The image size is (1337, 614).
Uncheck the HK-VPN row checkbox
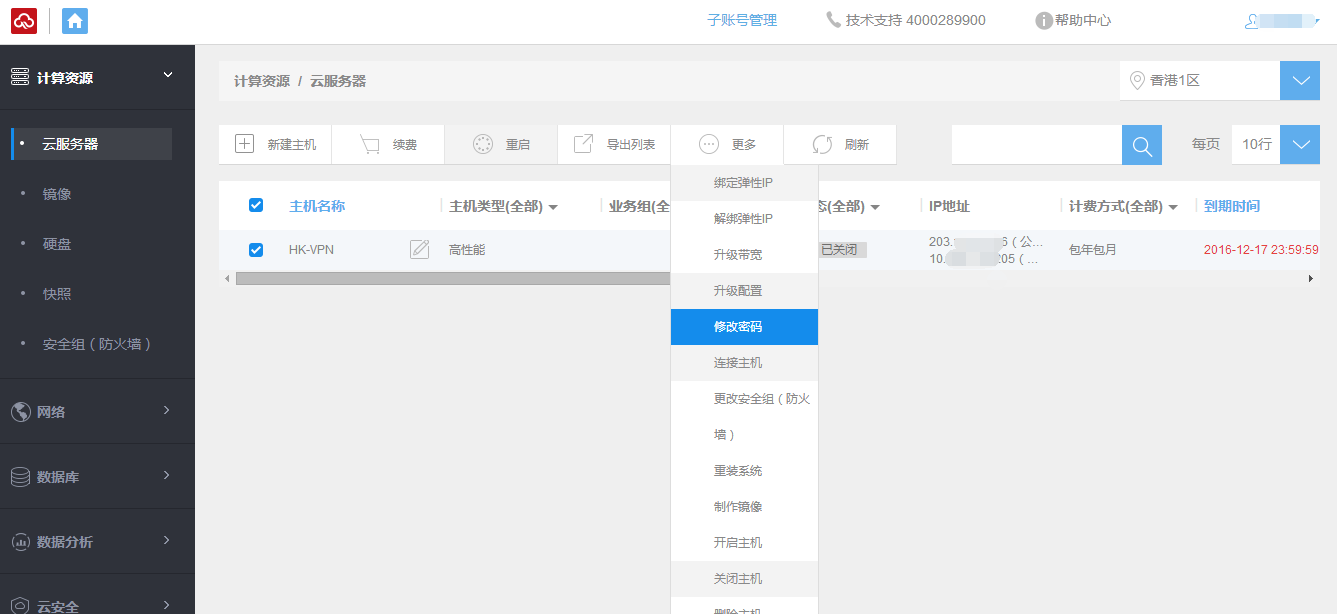click(256, 249)
